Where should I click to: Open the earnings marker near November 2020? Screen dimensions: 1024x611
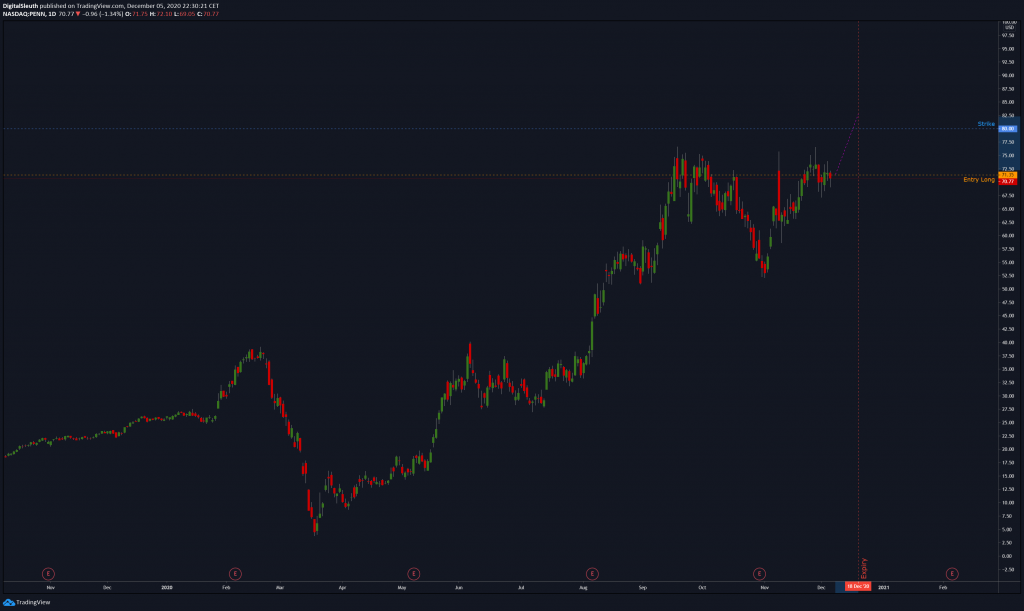[x=759, y=573]
